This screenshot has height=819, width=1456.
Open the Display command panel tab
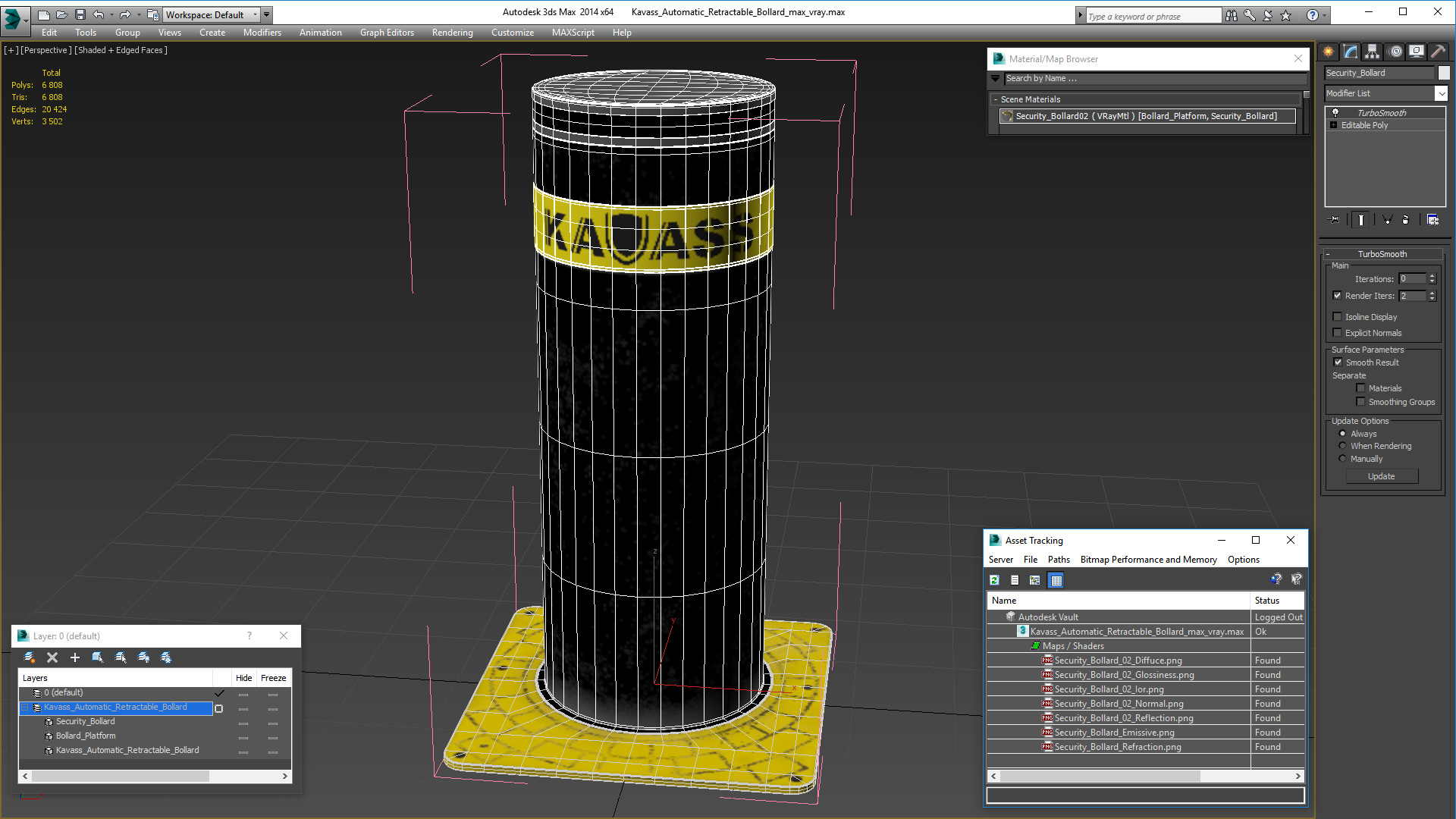1417,52
